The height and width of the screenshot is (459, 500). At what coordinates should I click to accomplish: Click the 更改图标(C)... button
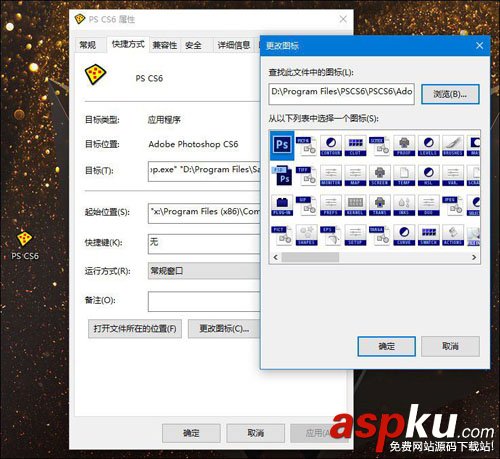224,329
